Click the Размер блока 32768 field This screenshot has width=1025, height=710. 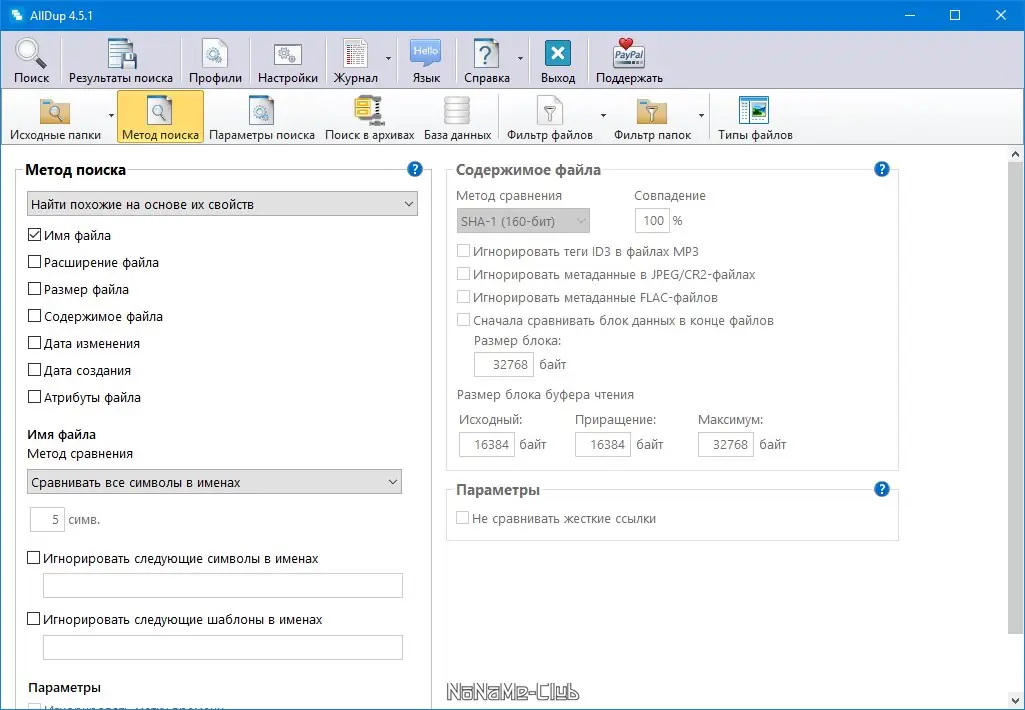[x=504, y=364]
